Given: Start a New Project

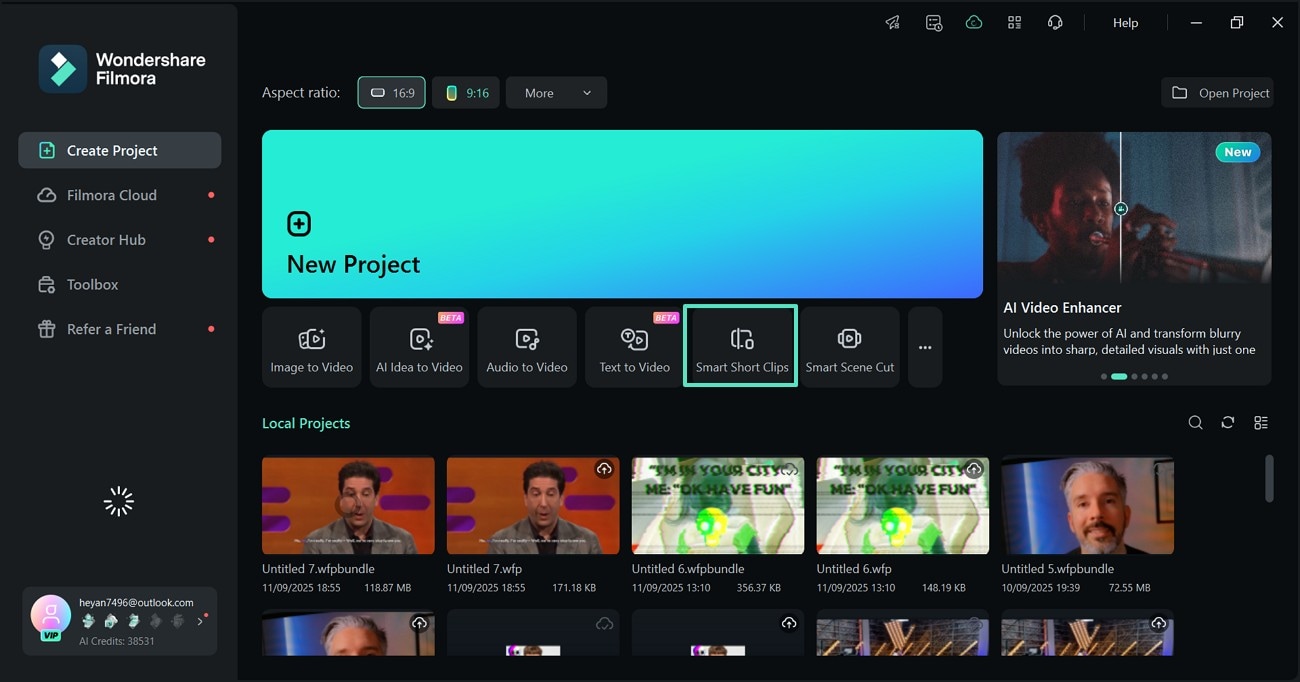Looking at the screenshot, I should click(622, 214).
